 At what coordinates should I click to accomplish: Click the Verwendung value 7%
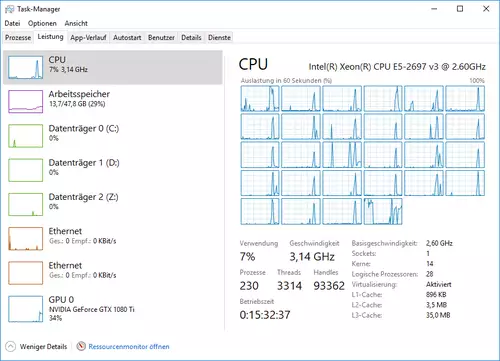click(247, 257)
